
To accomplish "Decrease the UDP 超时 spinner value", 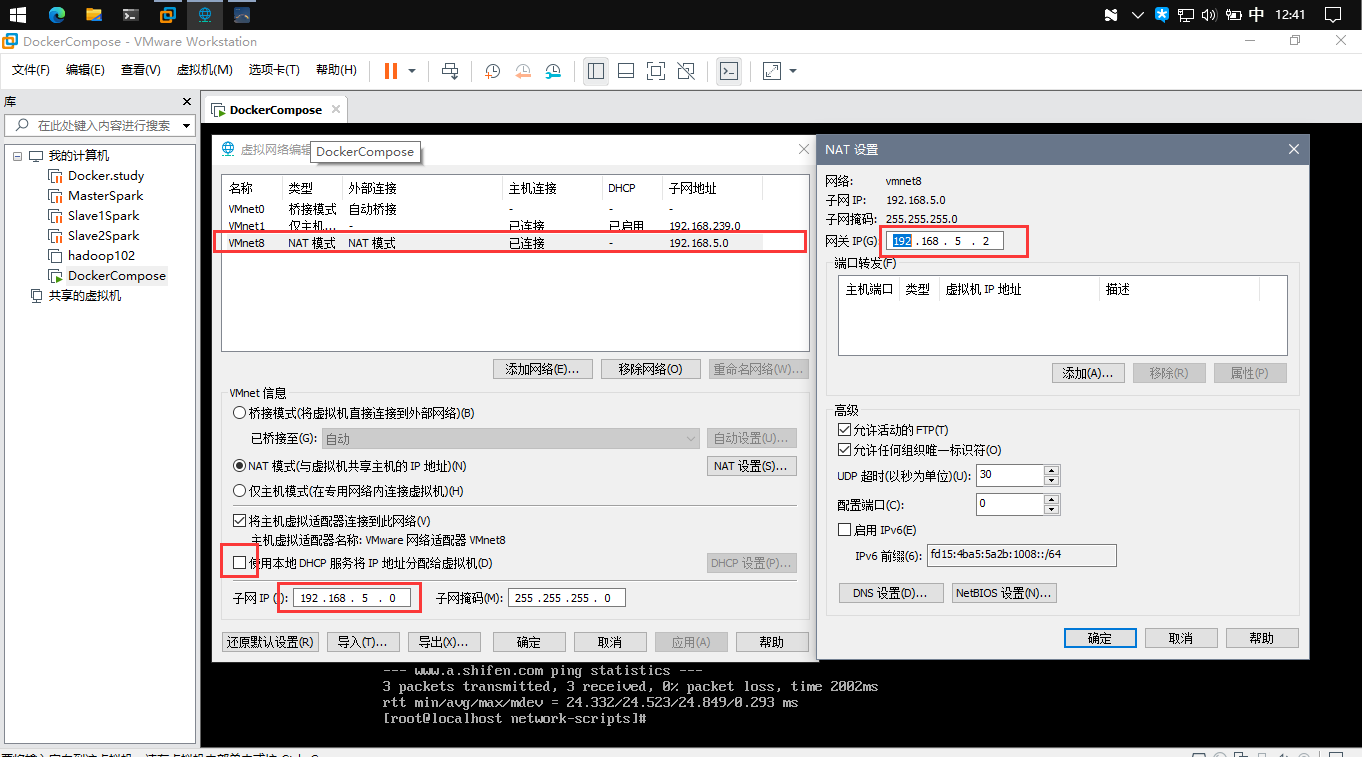I will (1051, 481).
